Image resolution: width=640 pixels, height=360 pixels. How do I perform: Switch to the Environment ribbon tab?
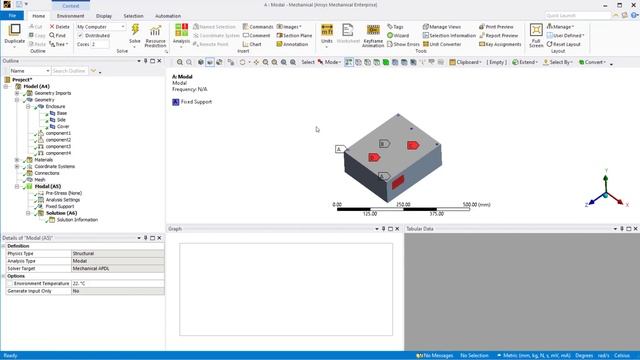[70, 16]
